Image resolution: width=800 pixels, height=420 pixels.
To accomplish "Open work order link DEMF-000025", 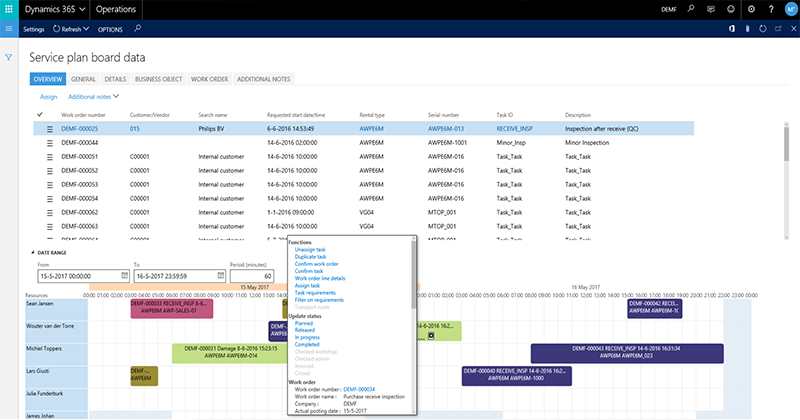I will (79, 129).
